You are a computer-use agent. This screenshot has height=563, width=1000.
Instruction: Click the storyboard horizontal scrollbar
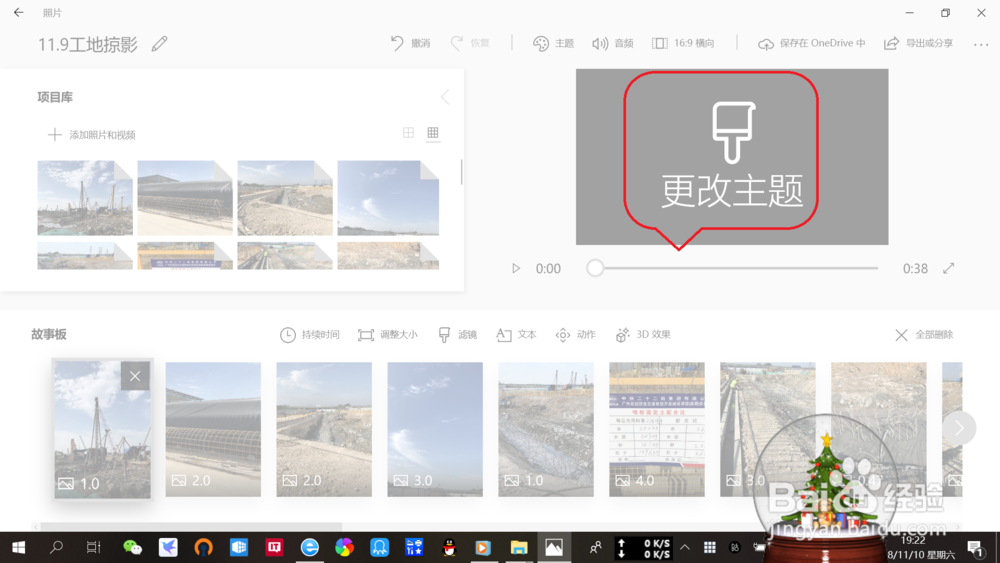[x=191, y=527]
